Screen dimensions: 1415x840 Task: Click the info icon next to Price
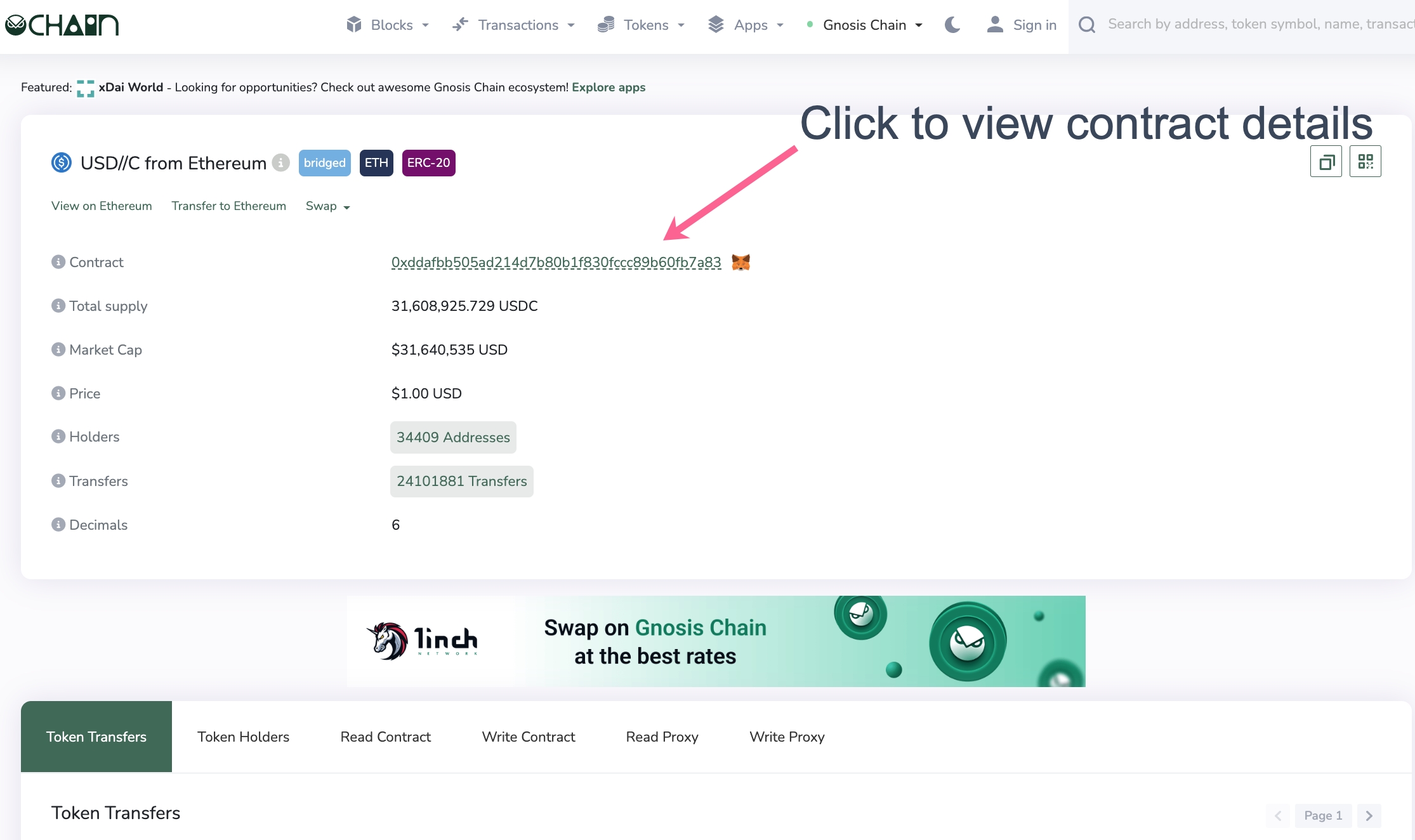58,393
